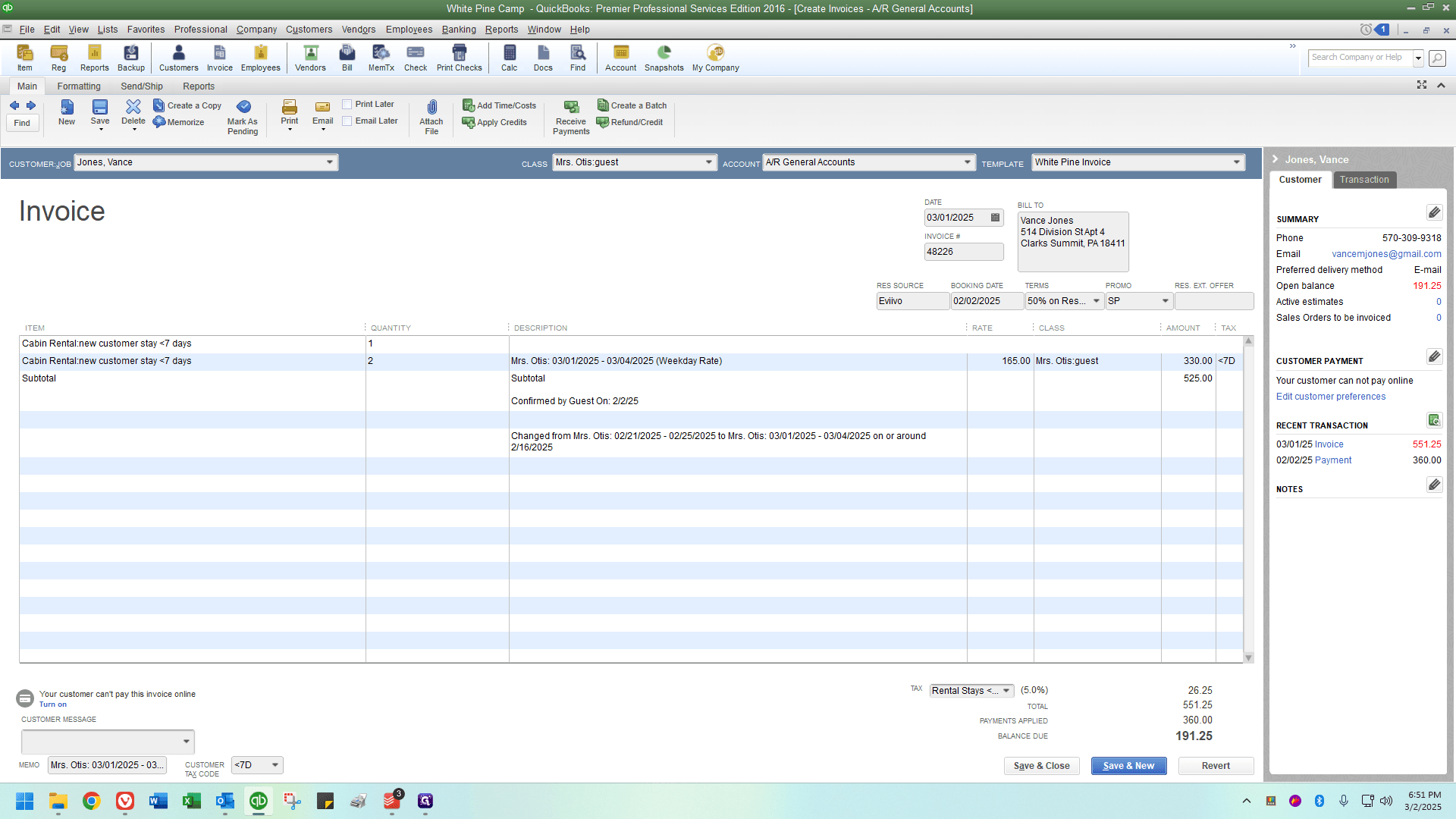The image size is (1456, 819).
Task: Switch to Transaction panel tab
Action: 1364,180
